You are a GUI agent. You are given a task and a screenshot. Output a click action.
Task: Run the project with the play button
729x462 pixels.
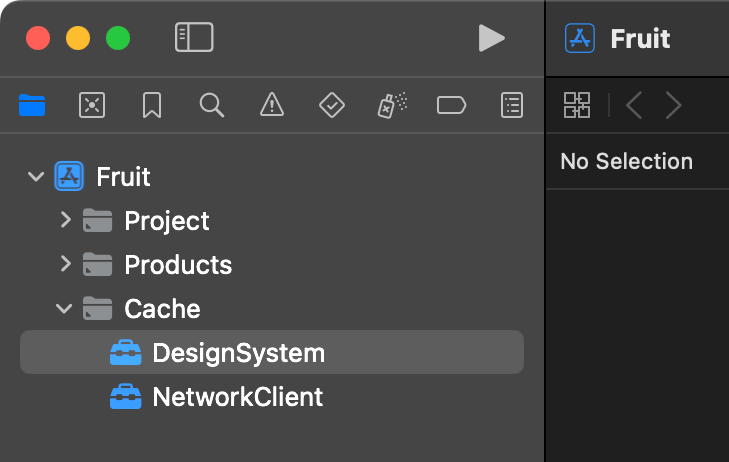pyautogui.click(x=491, y=38)
